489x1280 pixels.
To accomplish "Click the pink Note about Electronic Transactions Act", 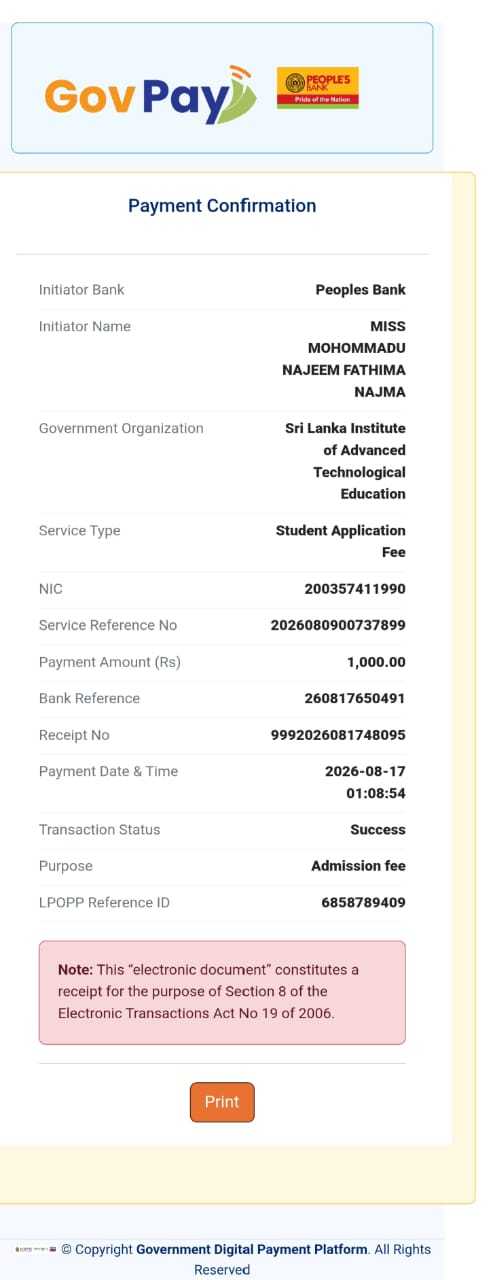I will click(x=222, y=992).
